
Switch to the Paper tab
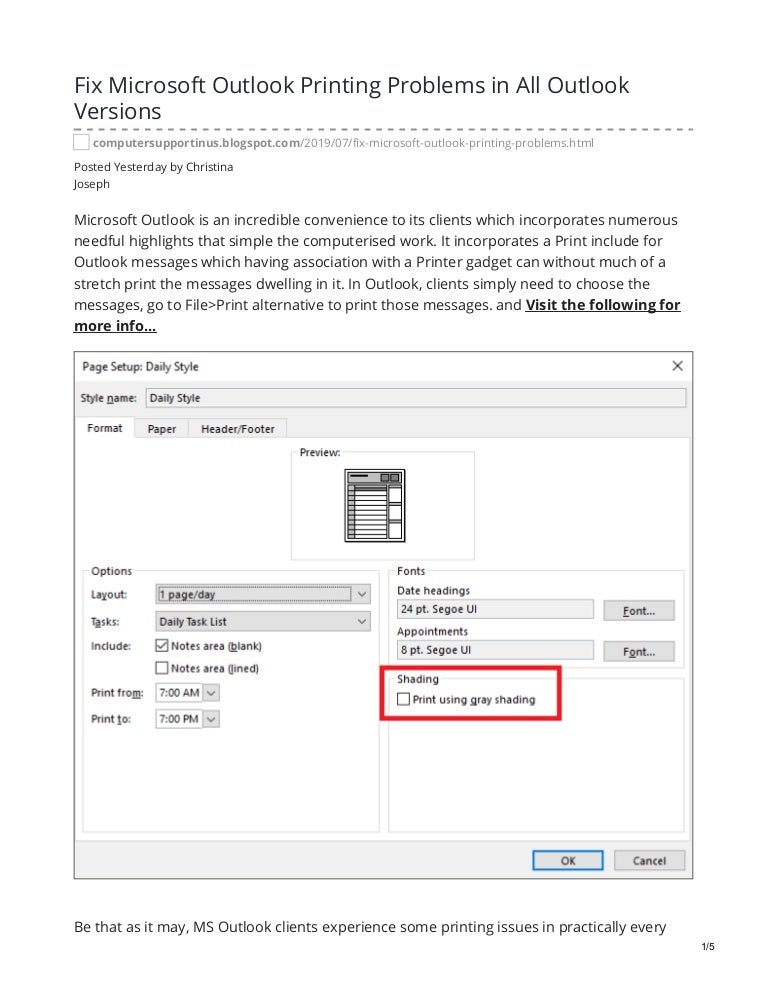(x=162, y=429)
